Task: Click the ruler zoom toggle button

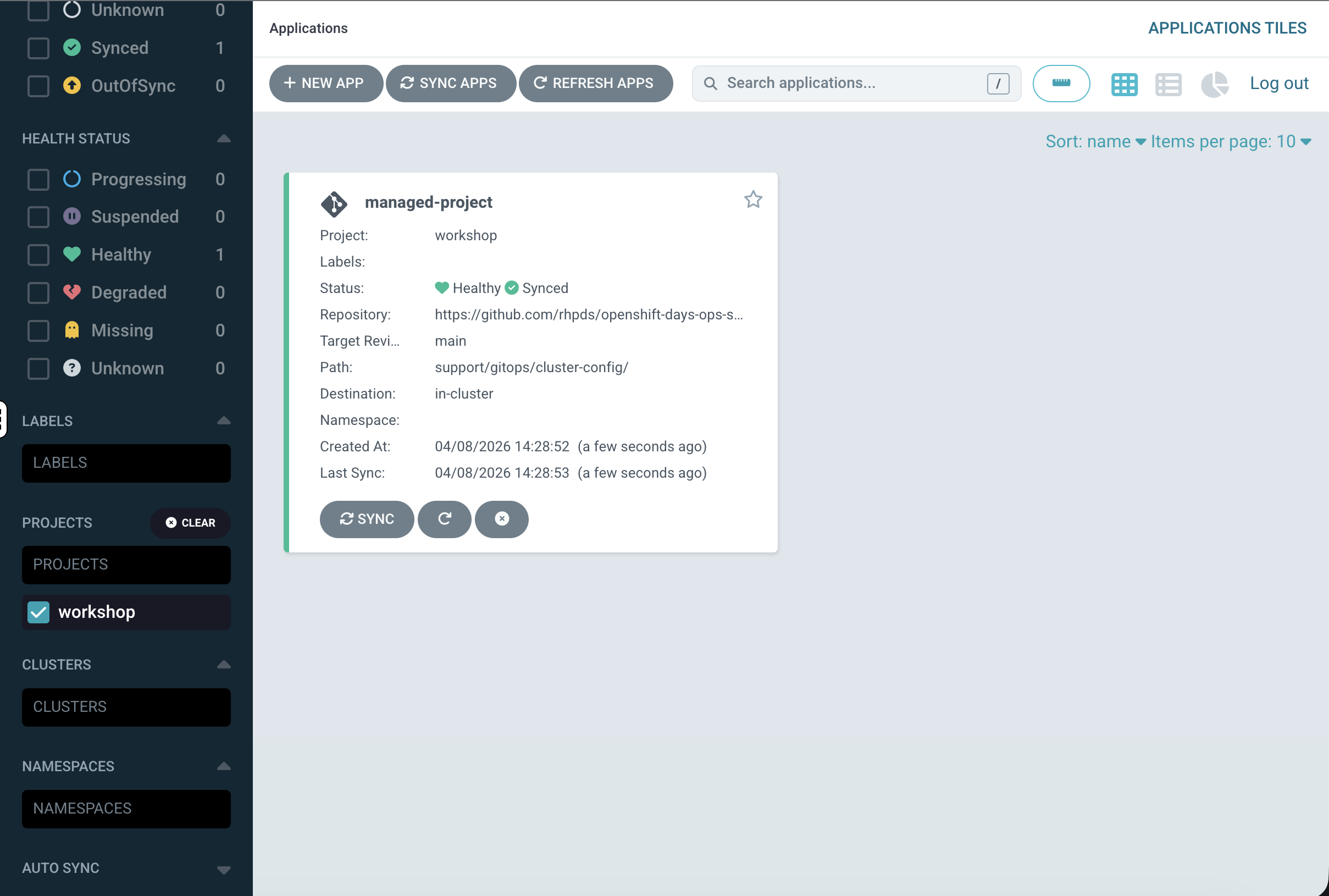Action: [1061, 84]
